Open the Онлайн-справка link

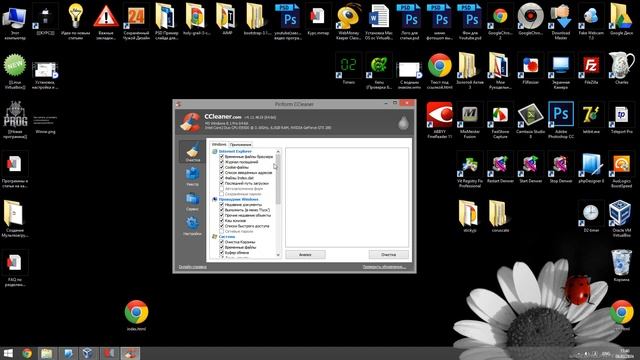[193, 267]
